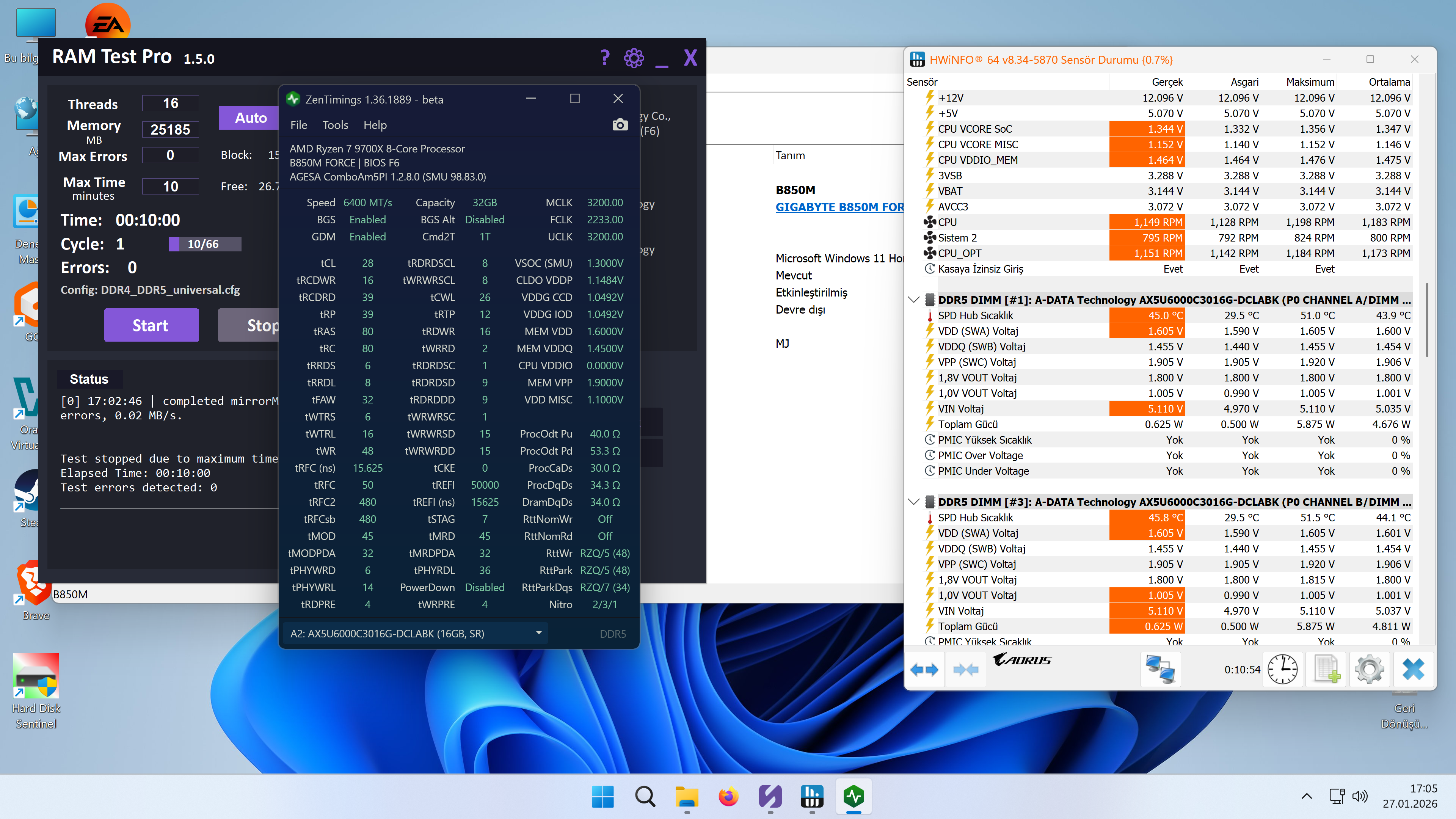Show hidden tray icons chevron
The width and height of the screenshot is (1456, 819).
1307,796
